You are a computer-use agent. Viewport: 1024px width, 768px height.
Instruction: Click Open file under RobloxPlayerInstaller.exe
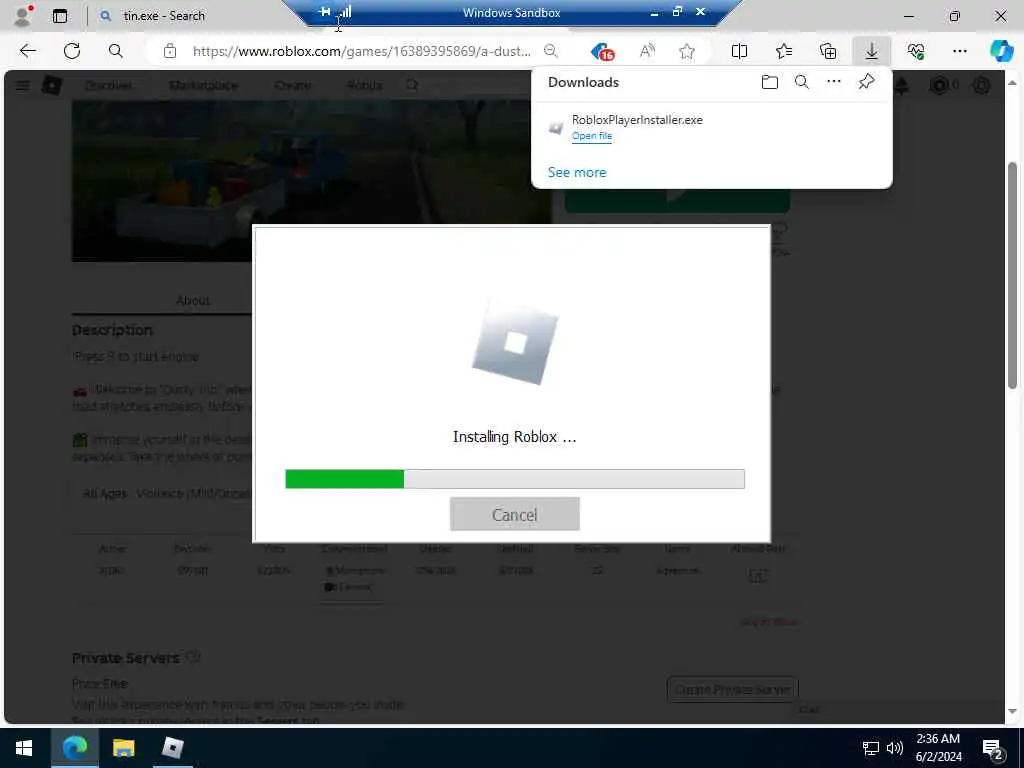point(592,136)
